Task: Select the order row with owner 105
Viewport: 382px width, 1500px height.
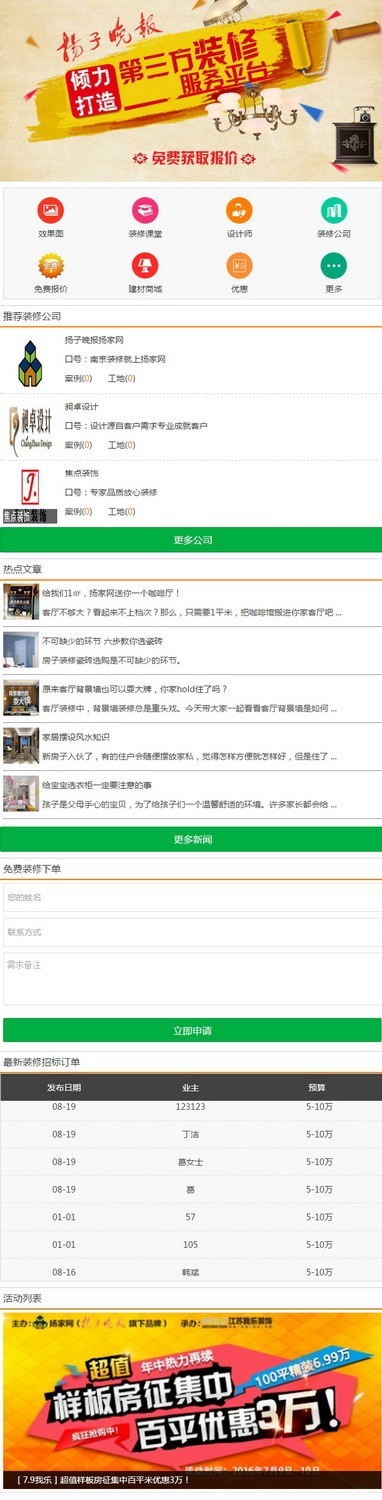Action: [191, 1245]
